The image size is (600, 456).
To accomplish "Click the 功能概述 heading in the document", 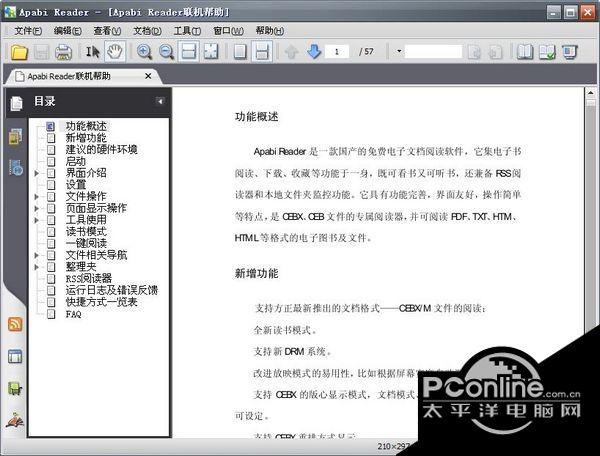I will click(x=256, y=117).
